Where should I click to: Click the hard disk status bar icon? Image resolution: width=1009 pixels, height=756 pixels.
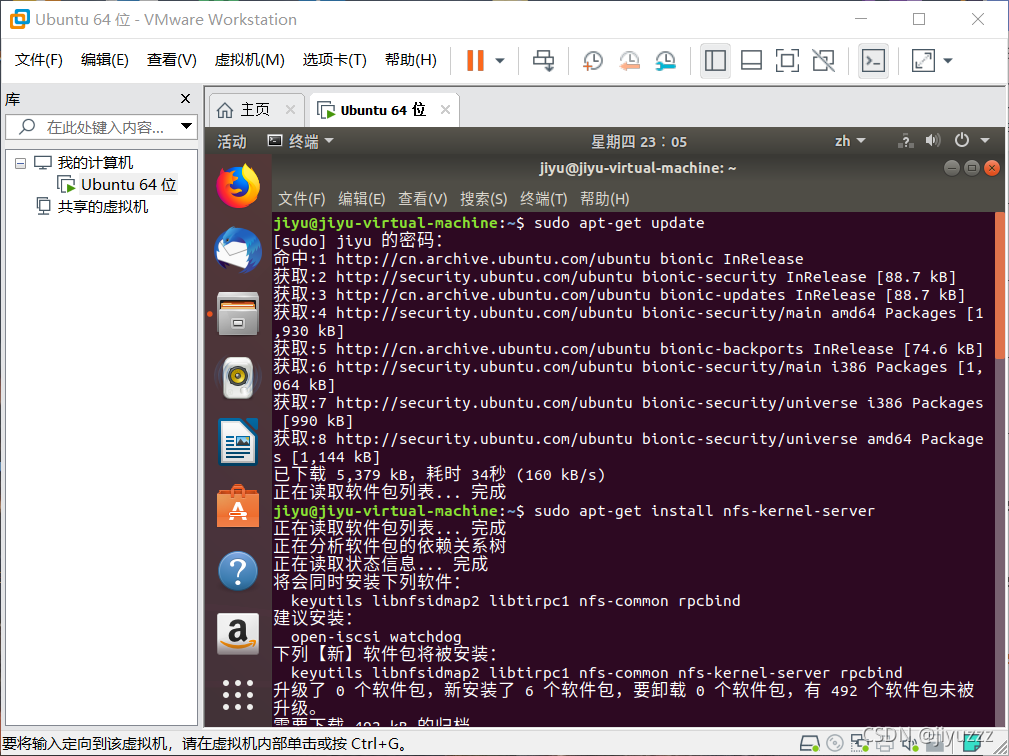810,744
